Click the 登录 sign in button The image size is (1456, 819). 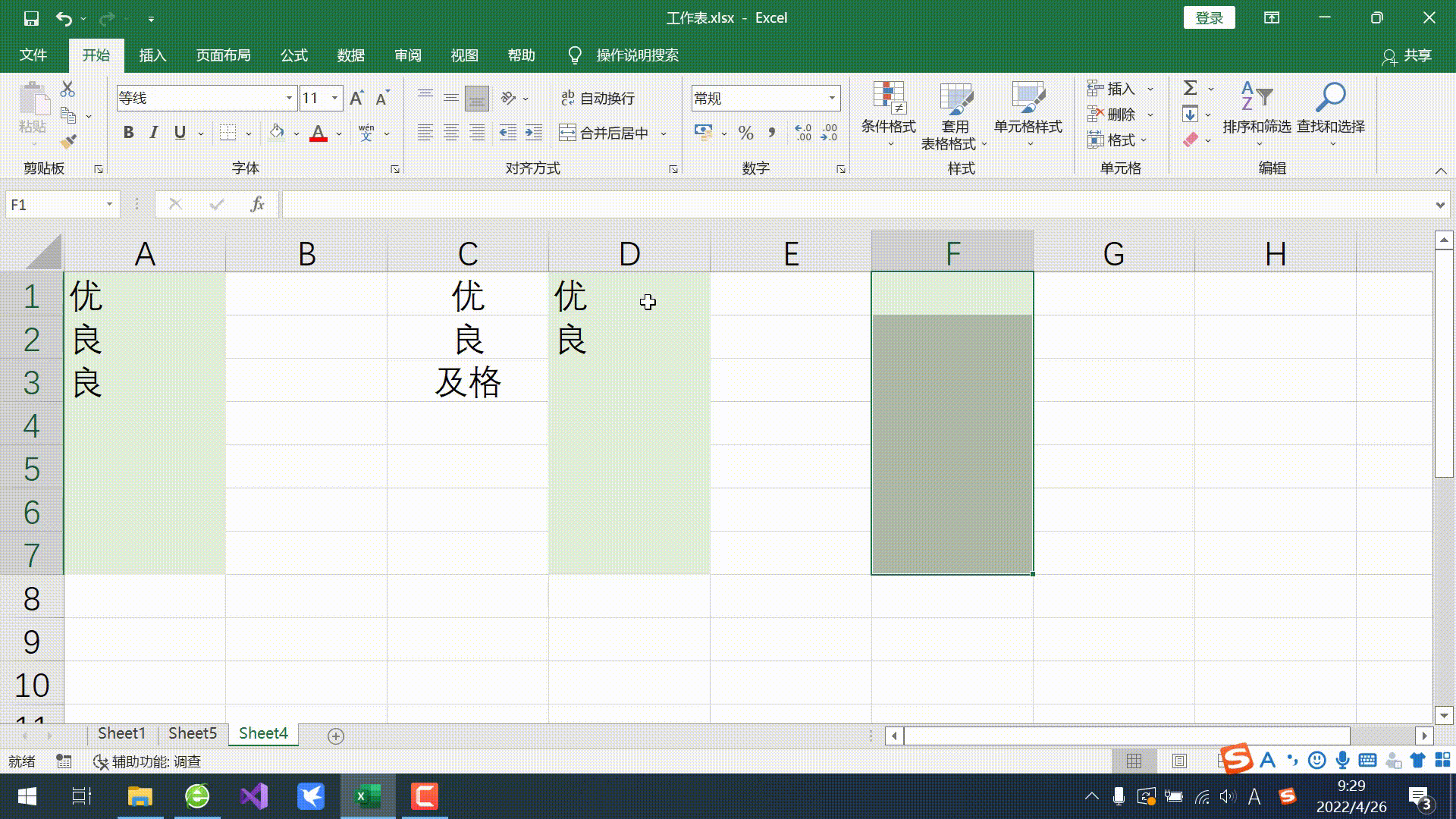pyautogui.click(x=1210, y=17)
